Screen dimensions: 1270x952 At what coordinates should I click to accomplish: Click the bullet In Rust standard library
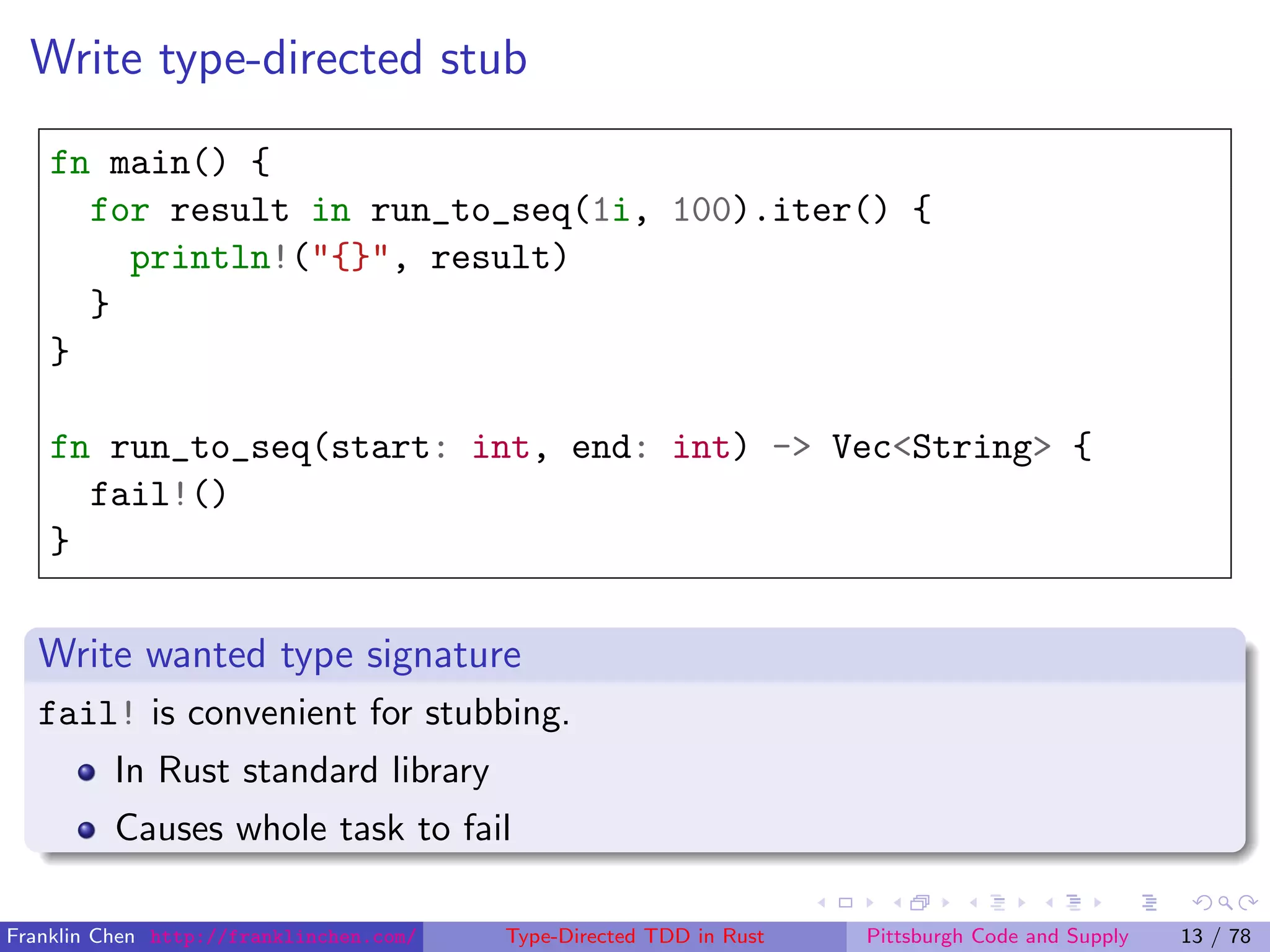tap(303, 771)
